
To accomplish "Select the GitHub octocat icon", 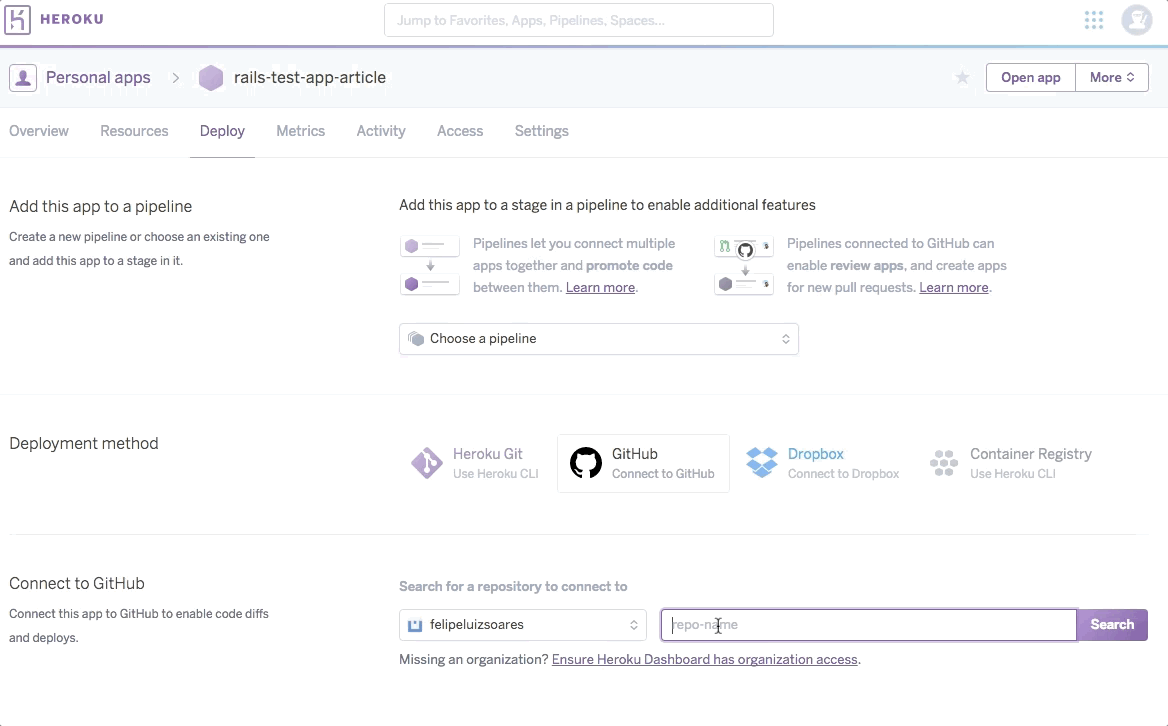I will click(x=585, y=463).
